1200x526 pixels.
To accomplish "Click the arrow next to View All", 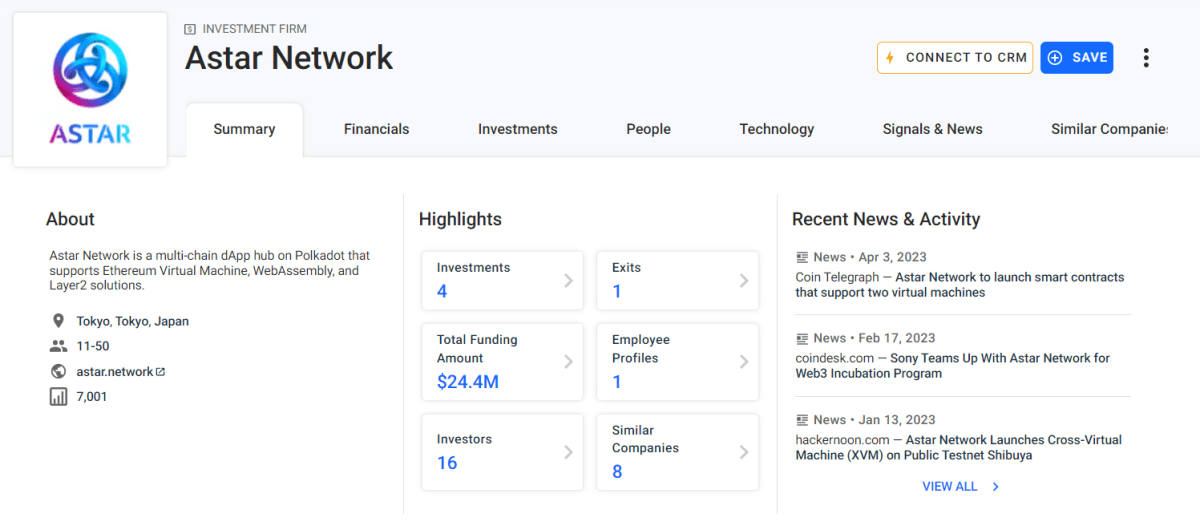I will pos(995,487).
